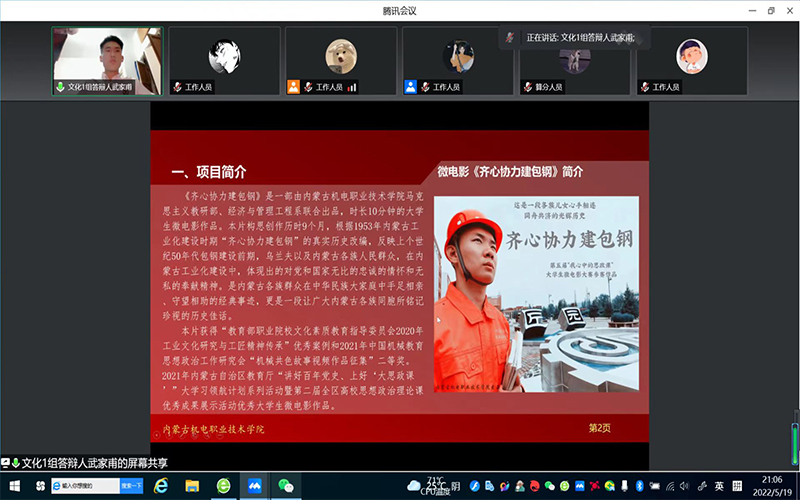Open the Tencent Meeting taskbar icon
This screenshot has height=500, width=800.
point(254,485)
